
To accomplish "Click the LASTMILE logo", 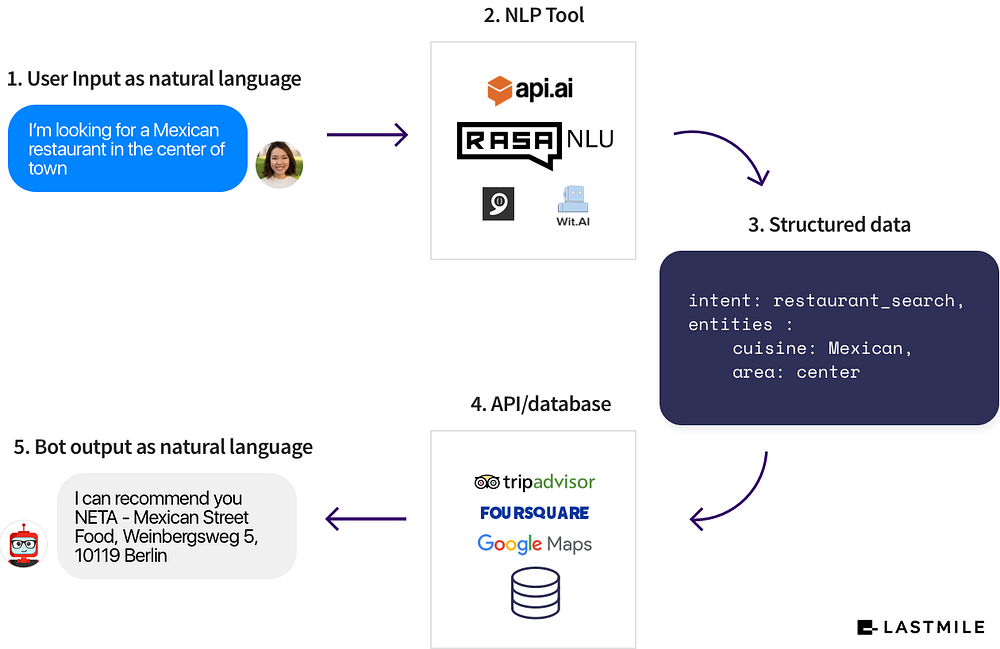I will click(921, 627).
